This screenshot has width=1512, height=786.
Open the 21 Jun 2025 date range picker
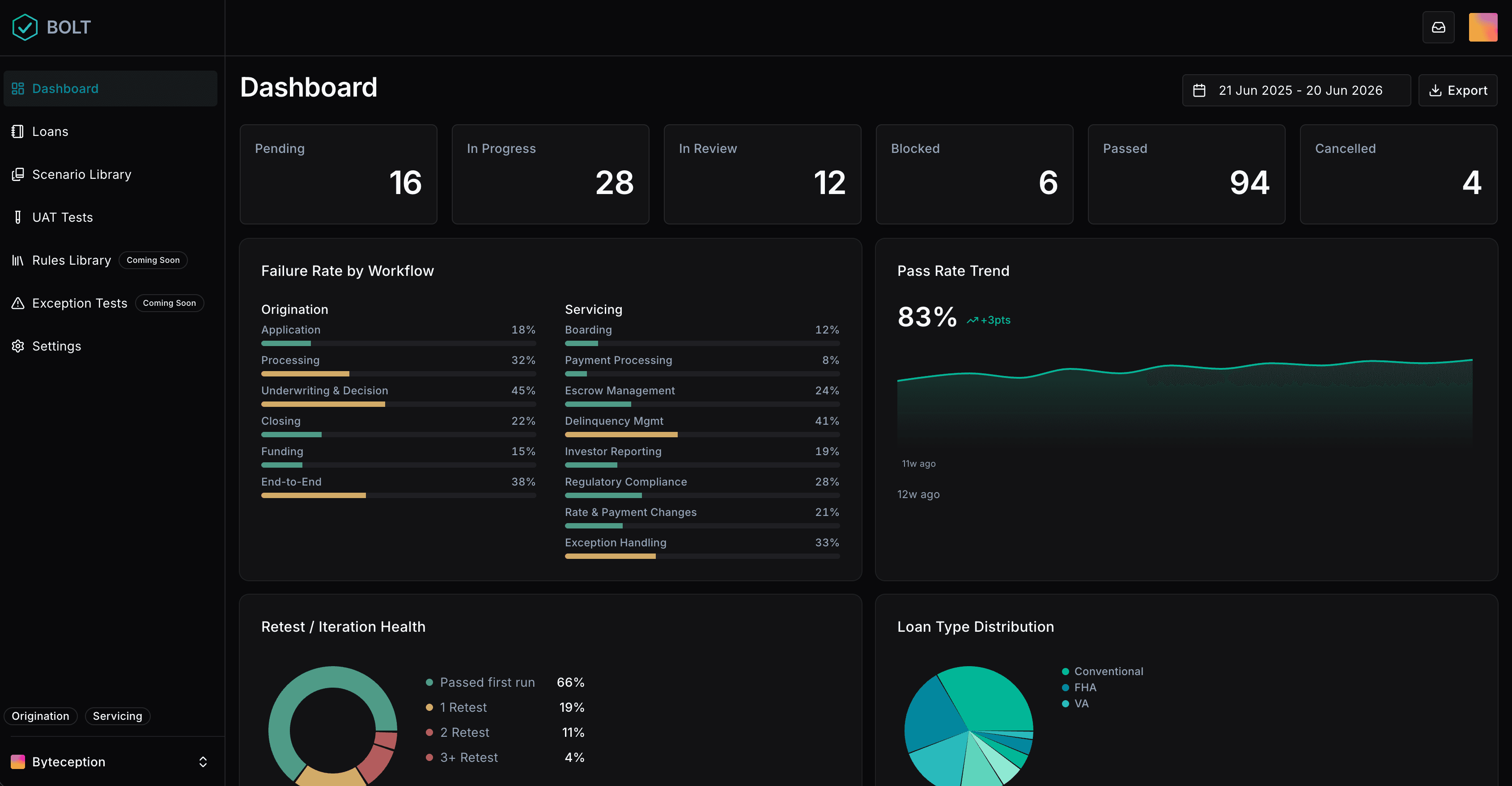point(1296,90)
